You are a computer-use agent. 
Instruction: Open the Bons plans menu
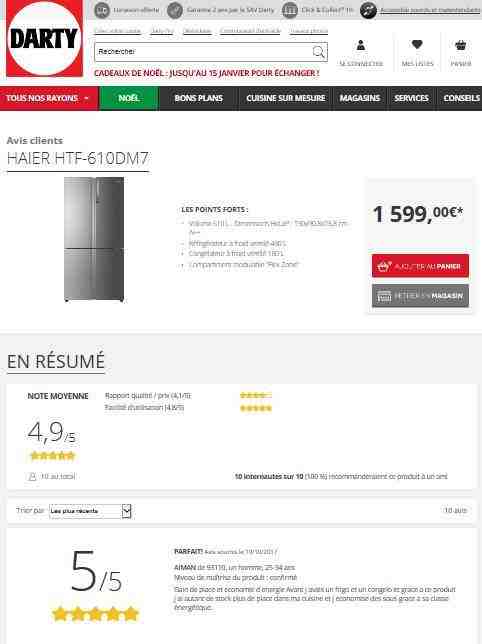click(198, 98)
